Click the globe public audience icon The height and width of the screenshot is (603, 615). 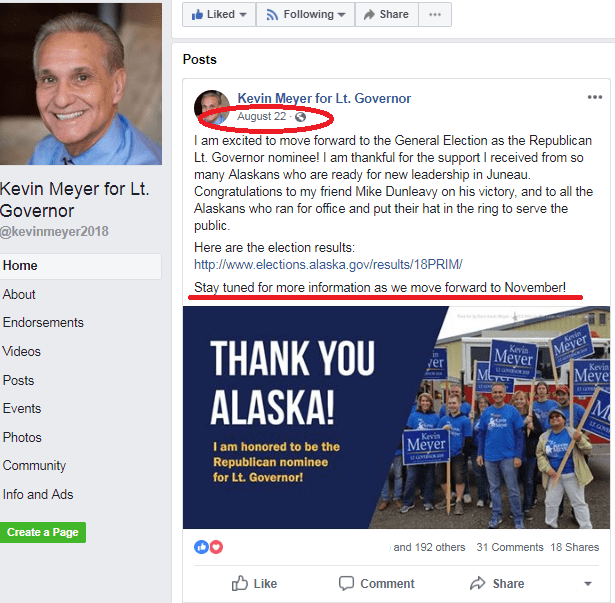tap(300, 117)
